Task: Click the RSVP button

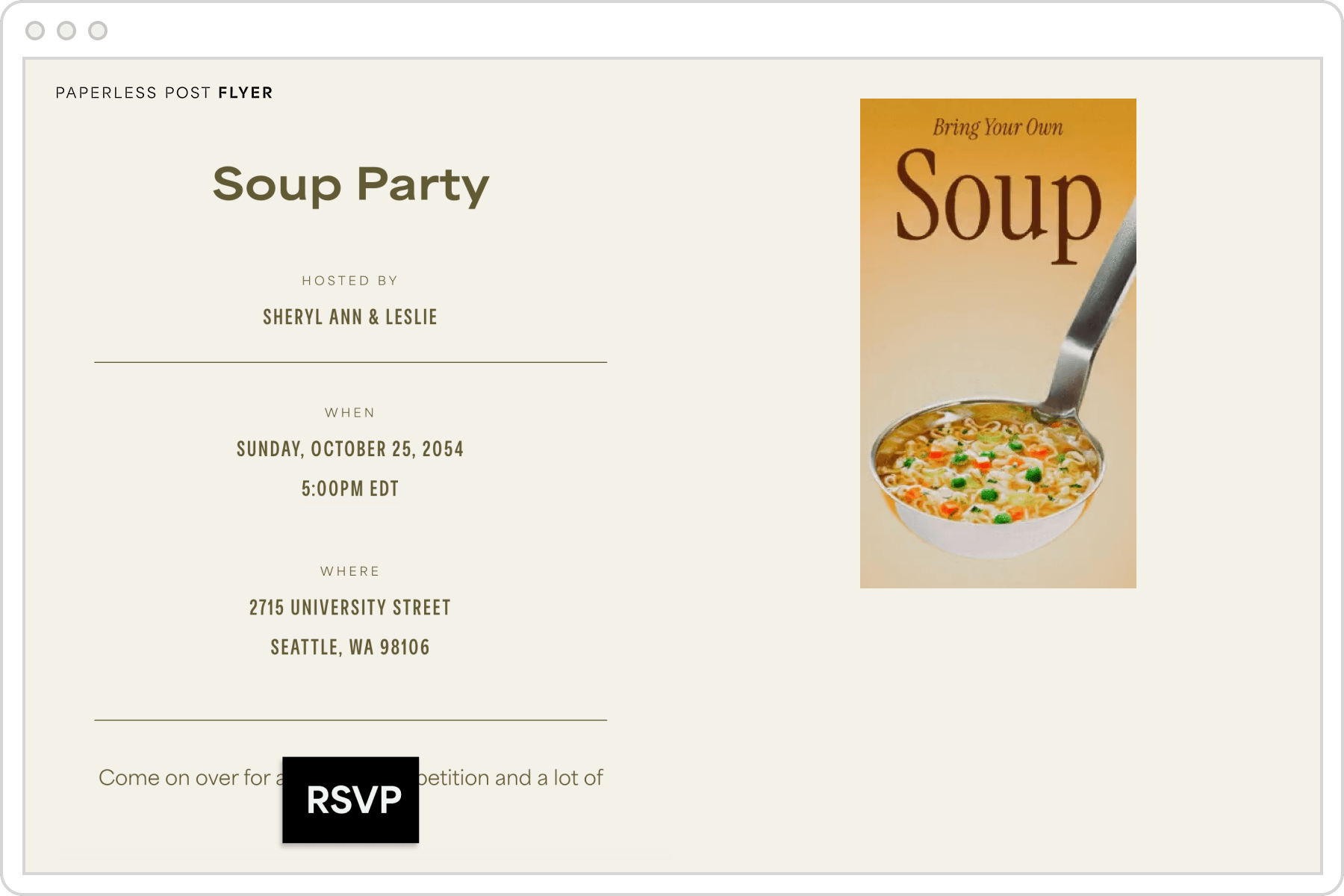Action: [351, 800]
